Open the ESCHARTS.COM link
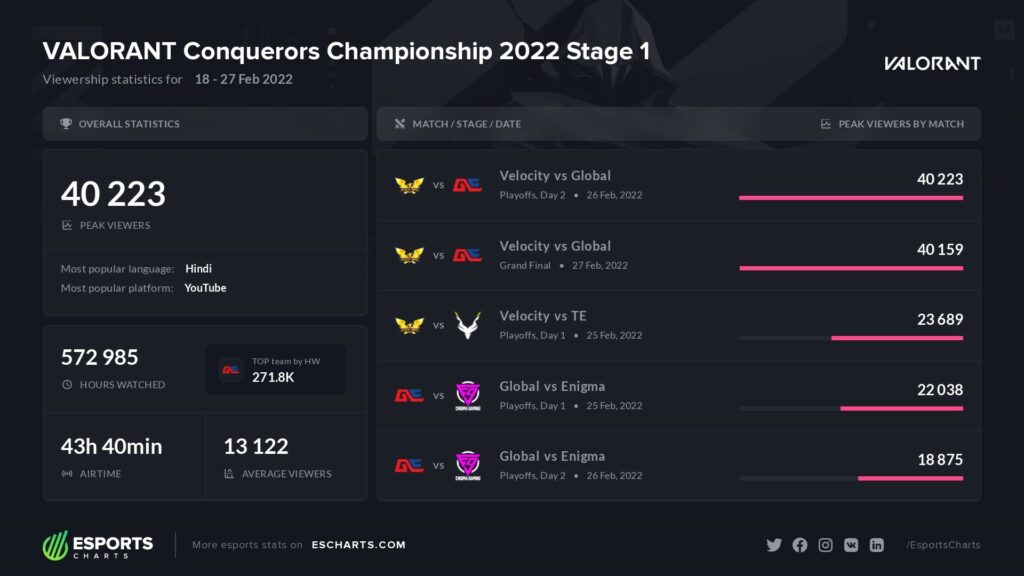The height and width of the screenshot is (576, 1024). [359, 545]
